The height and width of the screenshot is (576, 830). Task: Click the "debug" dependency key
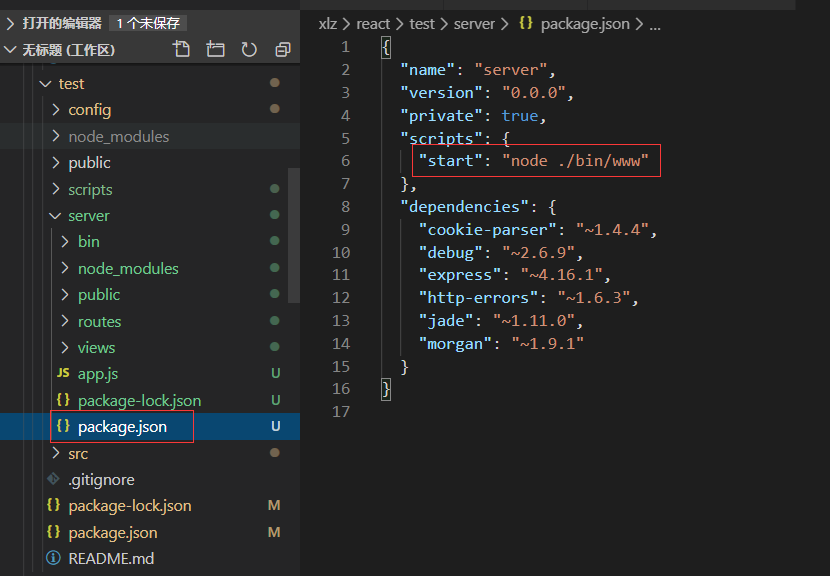coord(450,253)
